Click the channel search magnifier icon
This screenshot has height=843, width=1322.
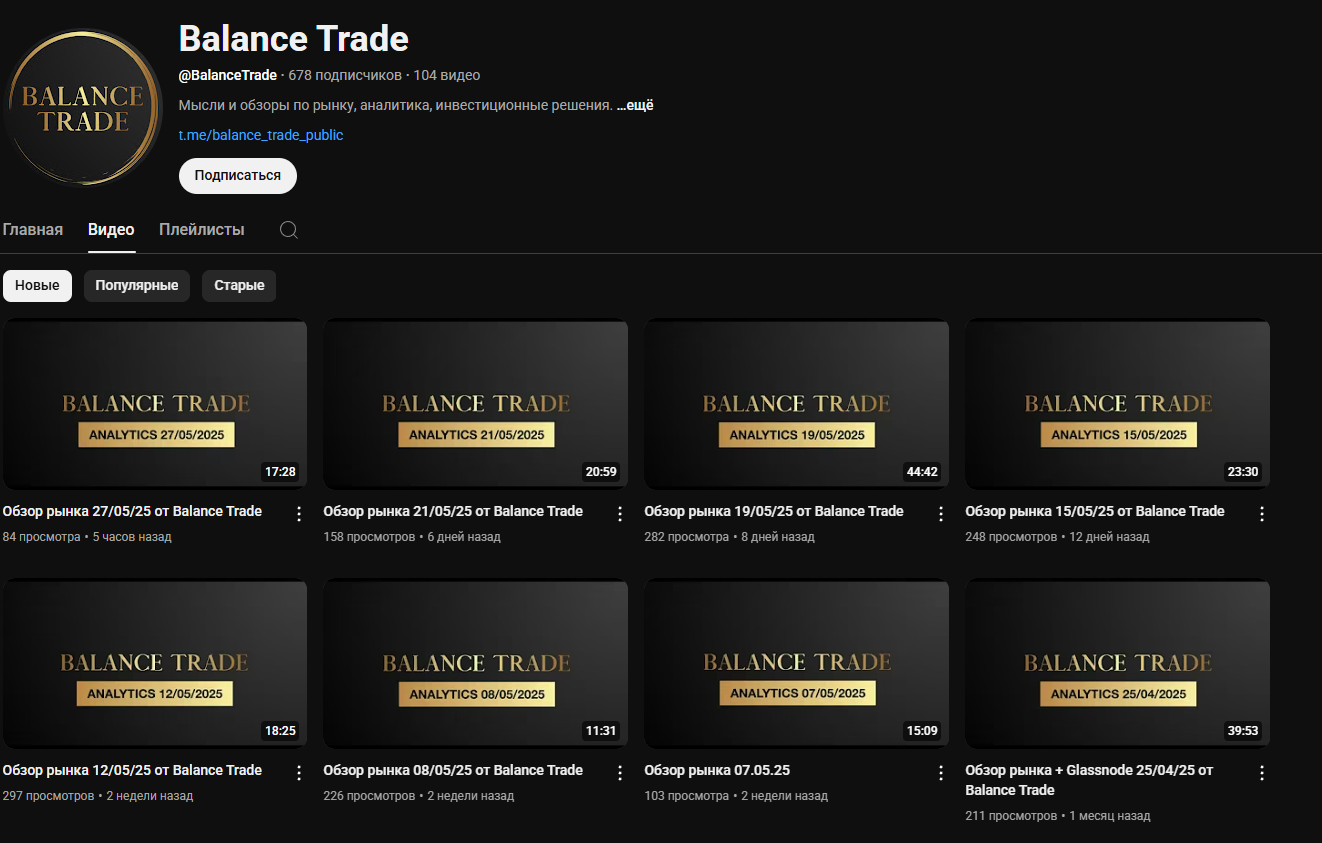coord(288,230)
